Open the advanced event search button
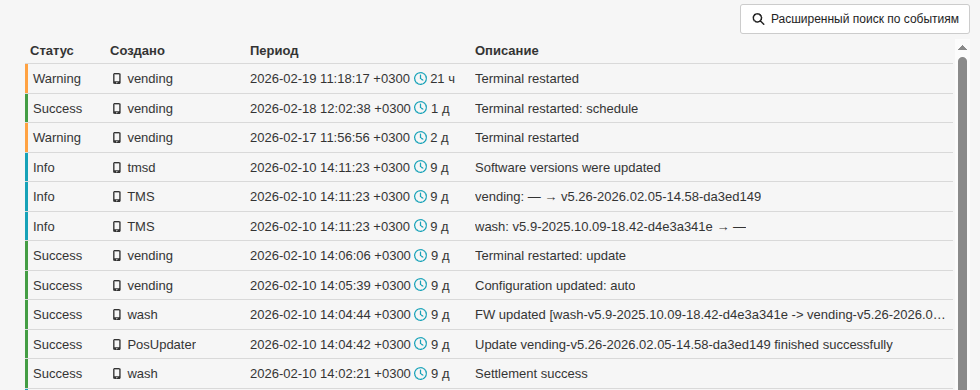 pos(854,19)
